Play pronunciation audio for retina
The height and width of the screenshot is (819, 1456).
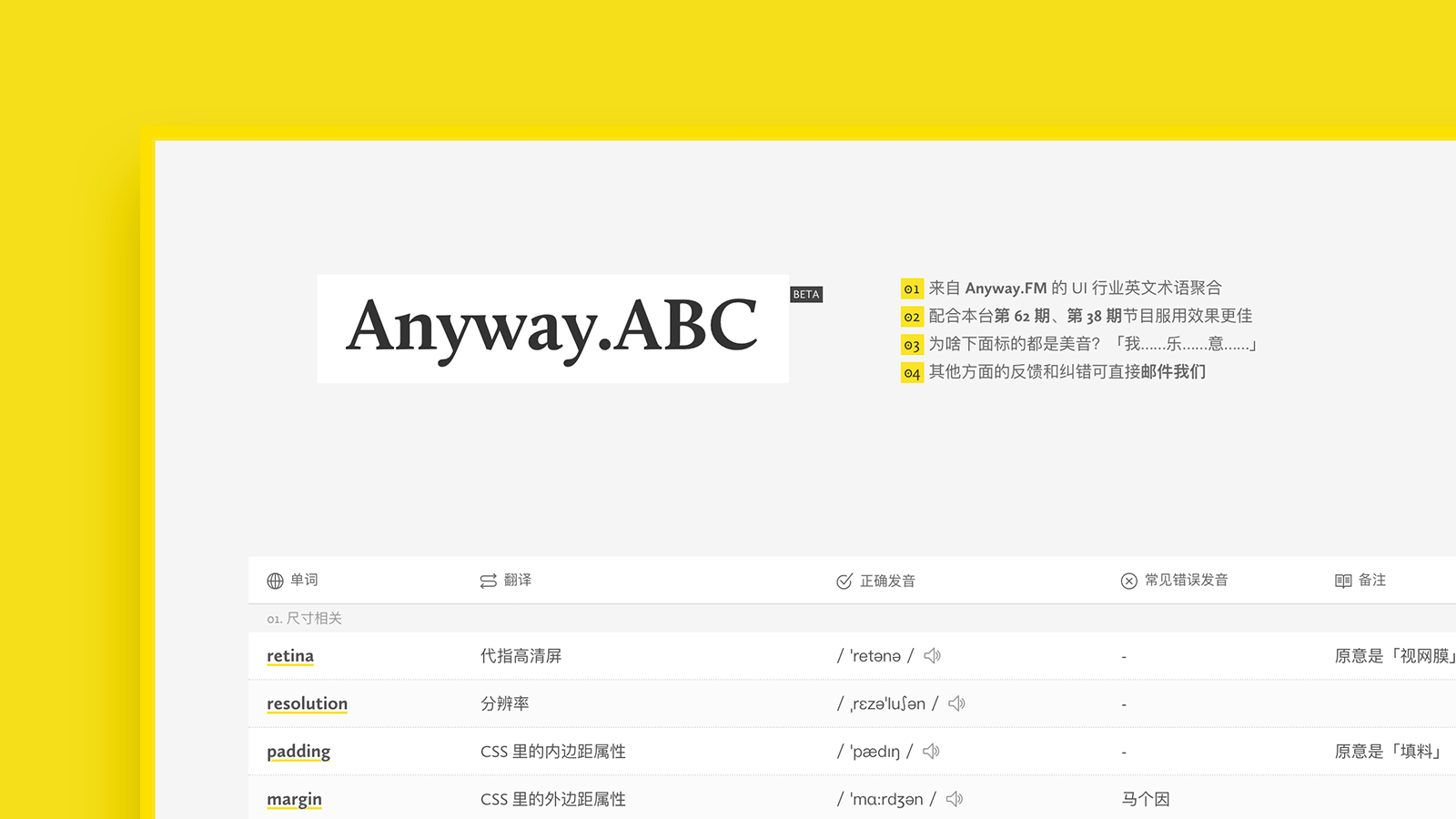click(x=932, y=655)
